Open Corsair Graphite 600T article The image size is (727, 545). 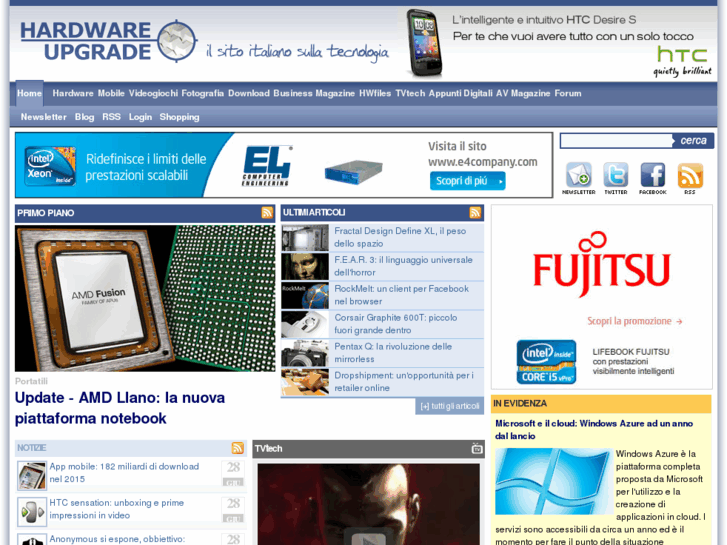(x=395, y=324)
